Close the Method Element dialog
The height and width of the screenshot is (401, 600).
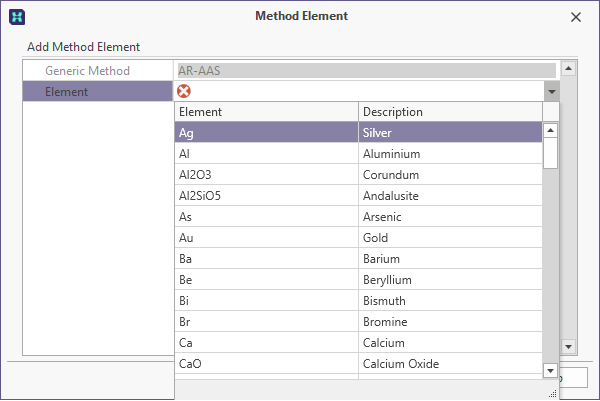576,17
